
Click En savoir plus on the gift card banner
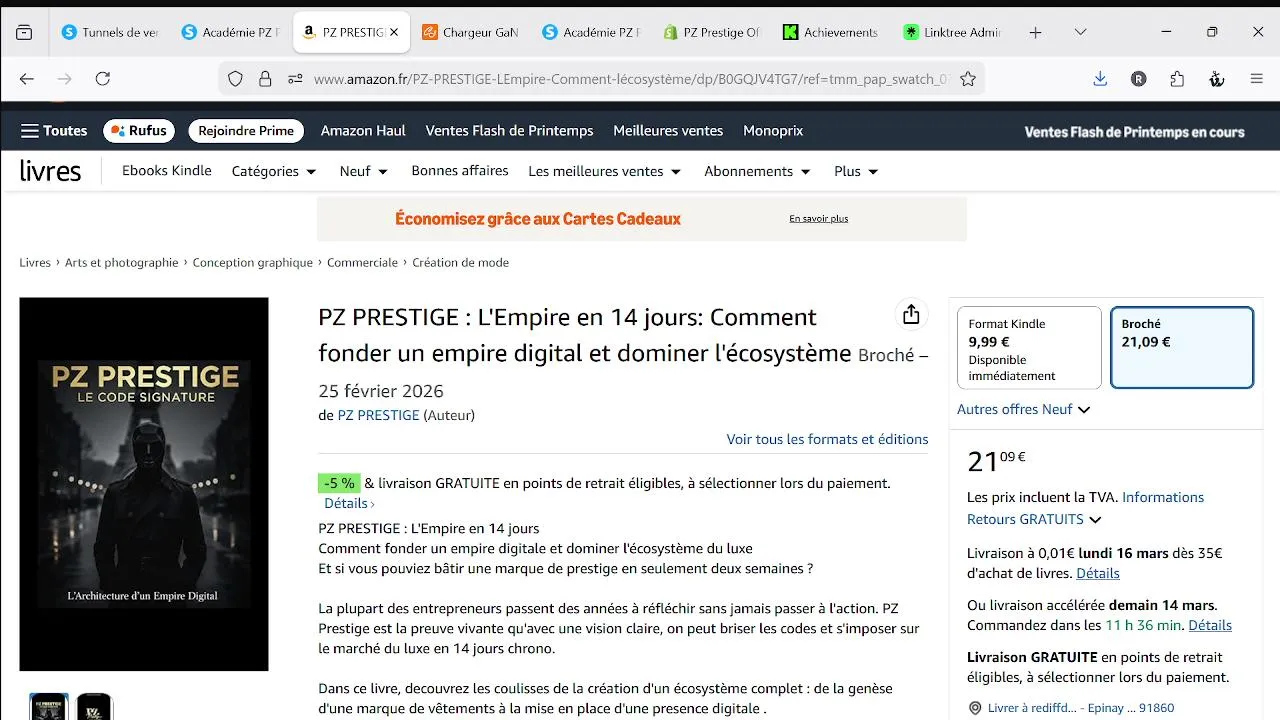pyautogui.click(x=818, y=219)
